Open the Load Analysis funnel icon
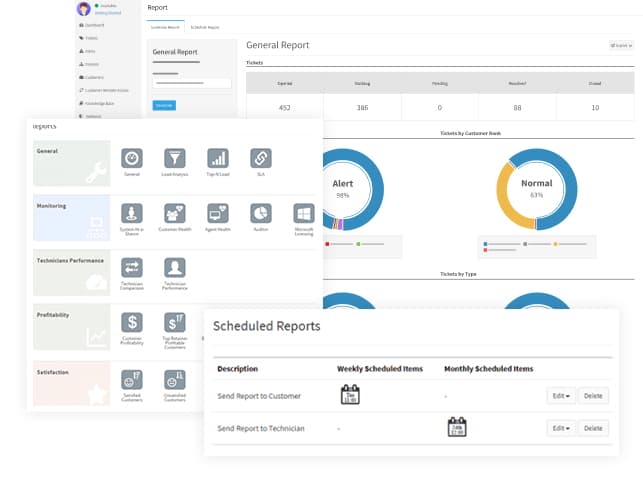The image size is (643, 488). (175, 158)
